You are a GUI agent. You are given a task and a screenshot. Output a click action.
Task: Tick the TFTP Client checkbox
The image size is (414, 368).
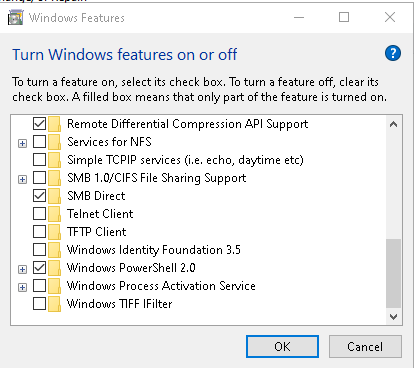(x=39, y=232)
